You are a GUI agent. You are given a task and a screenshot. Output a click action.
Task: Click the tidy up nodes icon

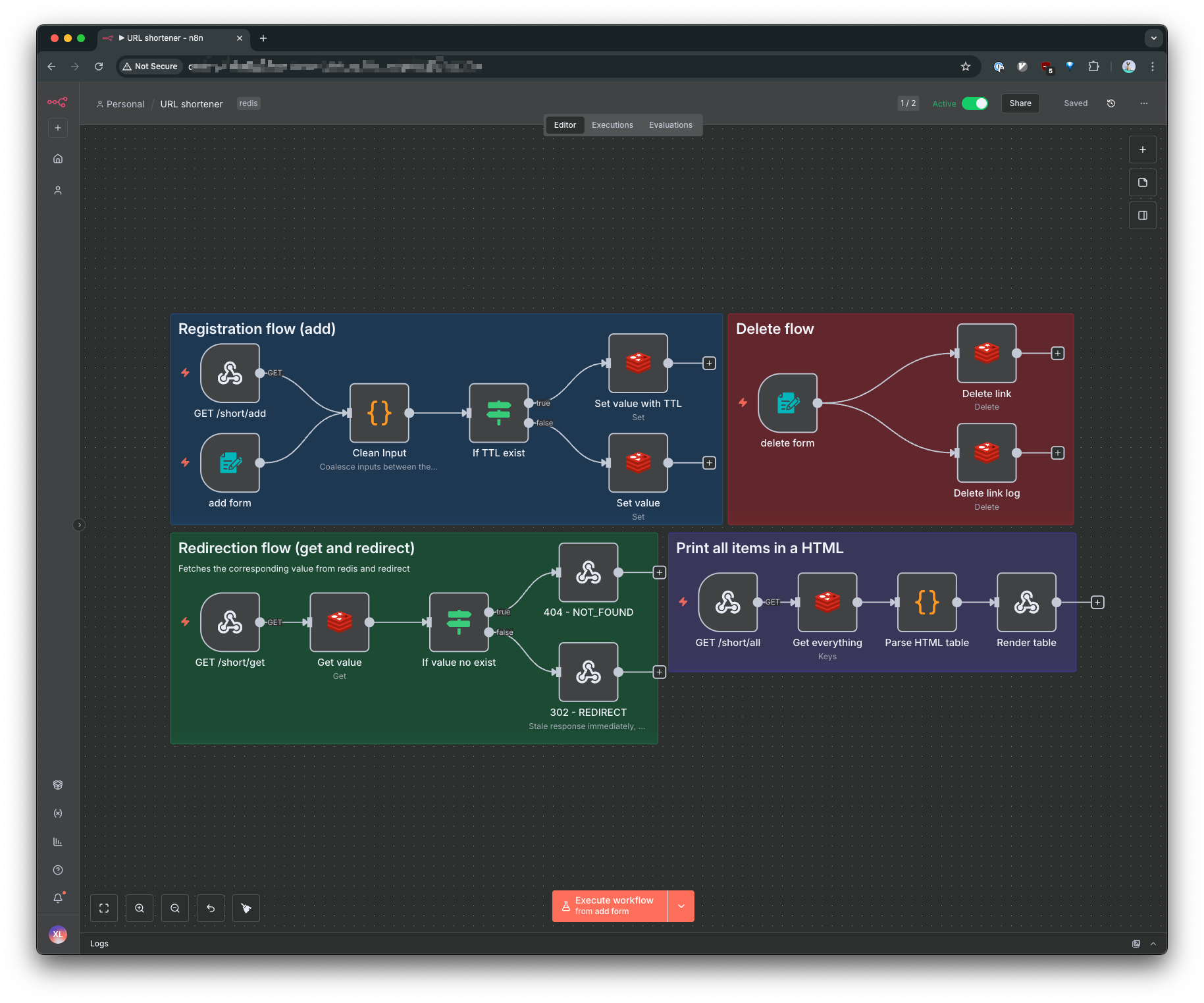coord(246,908)
